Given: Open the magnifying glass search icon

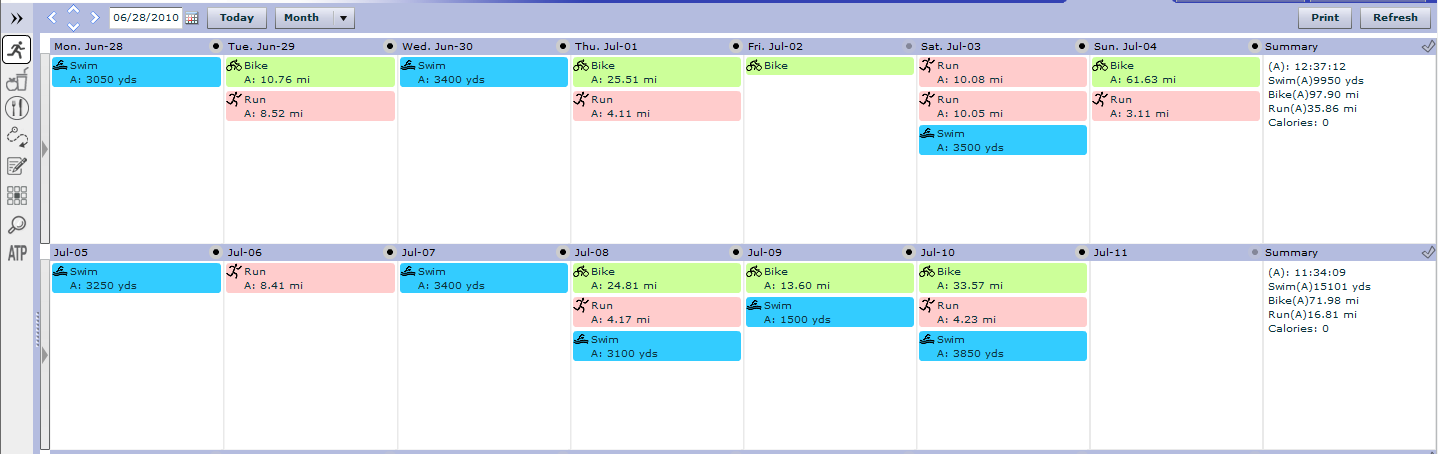Looking at the screenshot, I should [16, 225].
